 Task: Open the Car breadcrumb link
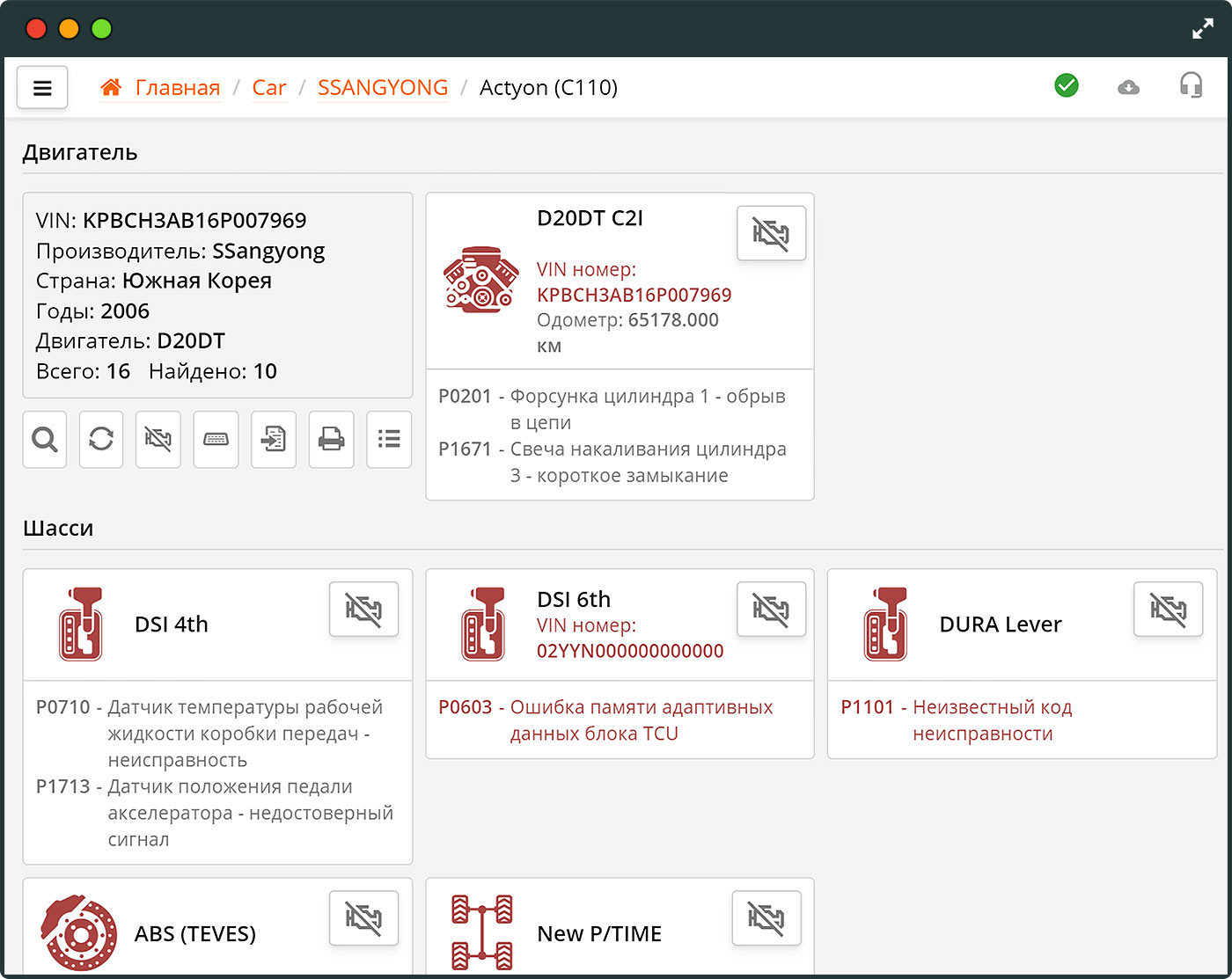pyautogui.click(x=269, y=88)
